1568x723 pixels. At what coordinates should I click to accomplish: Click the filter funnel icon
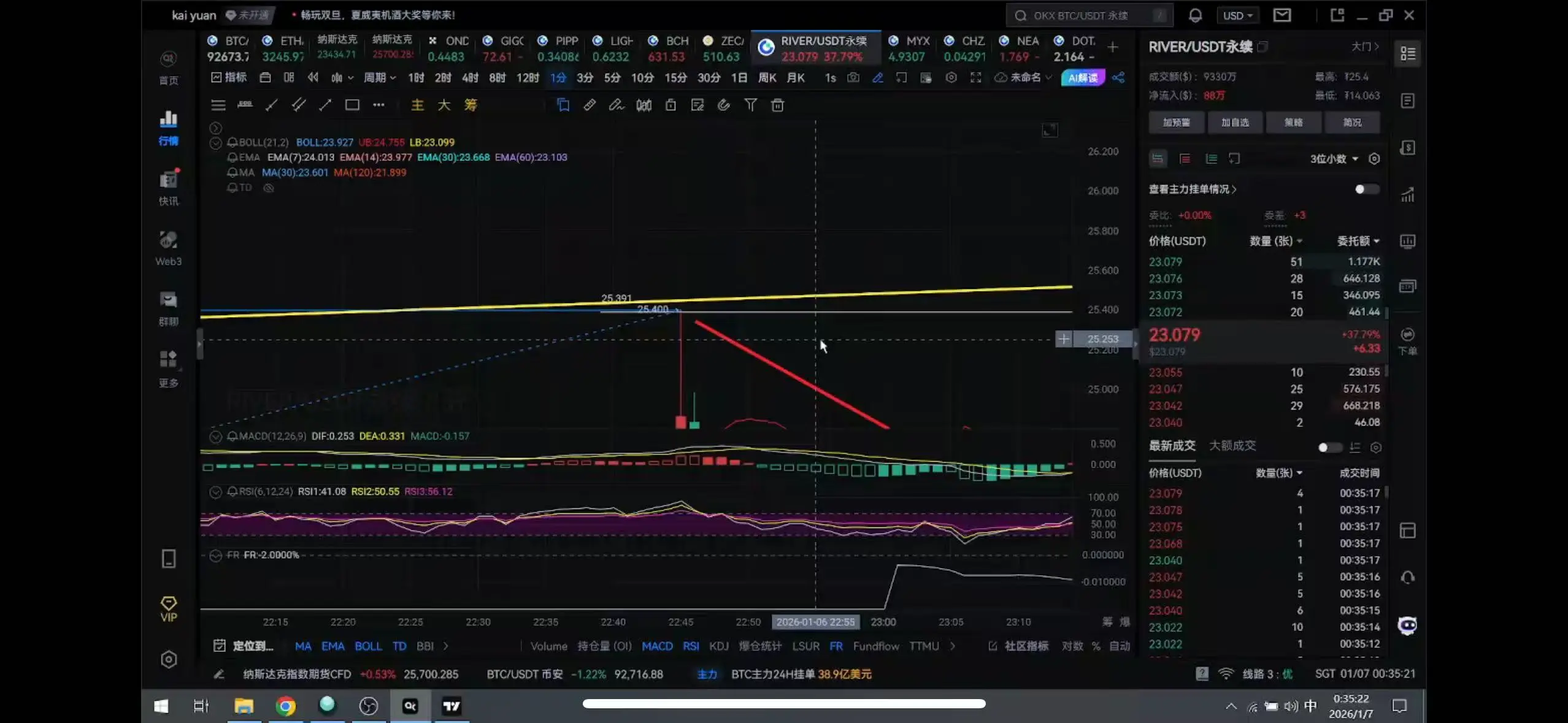click(x=750, y=105)
